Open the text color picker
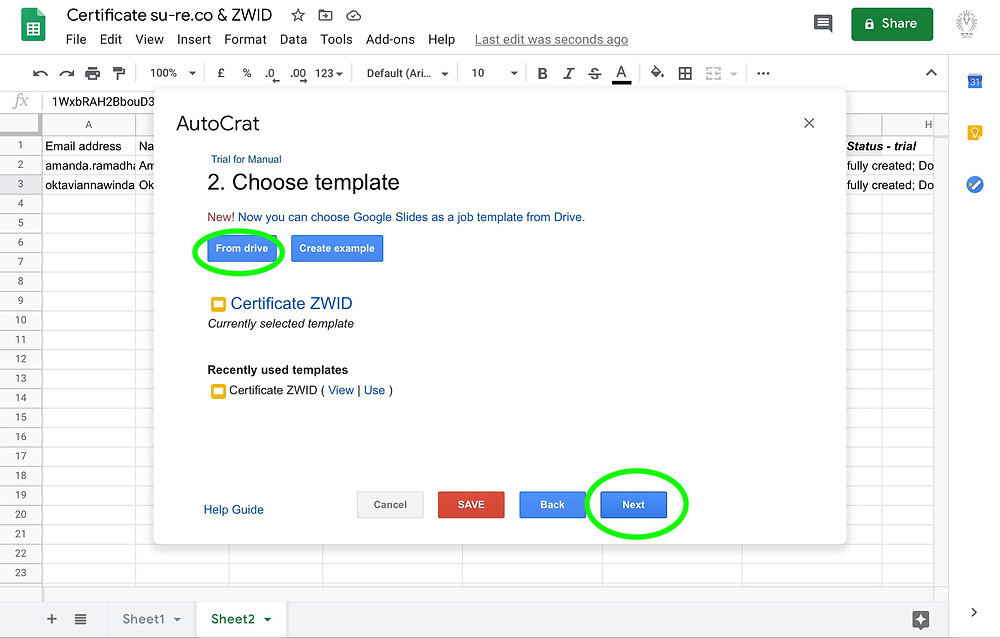 (x=621, y=74)
